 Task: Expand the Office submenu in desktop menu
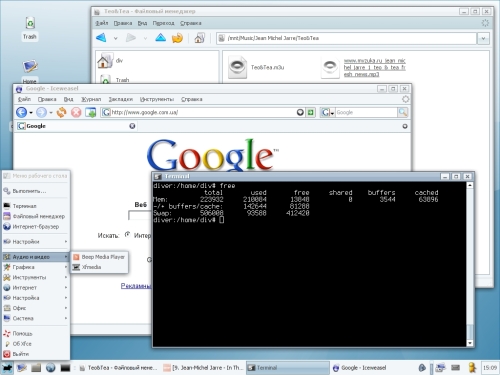point(36,308)
